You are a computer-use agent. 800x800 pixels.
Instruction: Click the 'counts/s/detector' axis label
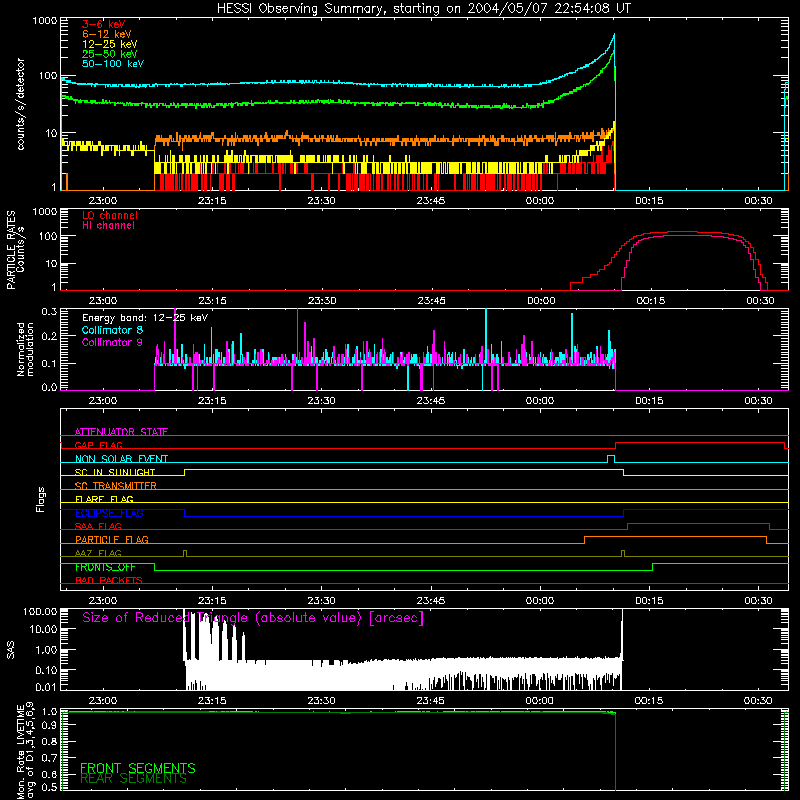pos(20,104)
